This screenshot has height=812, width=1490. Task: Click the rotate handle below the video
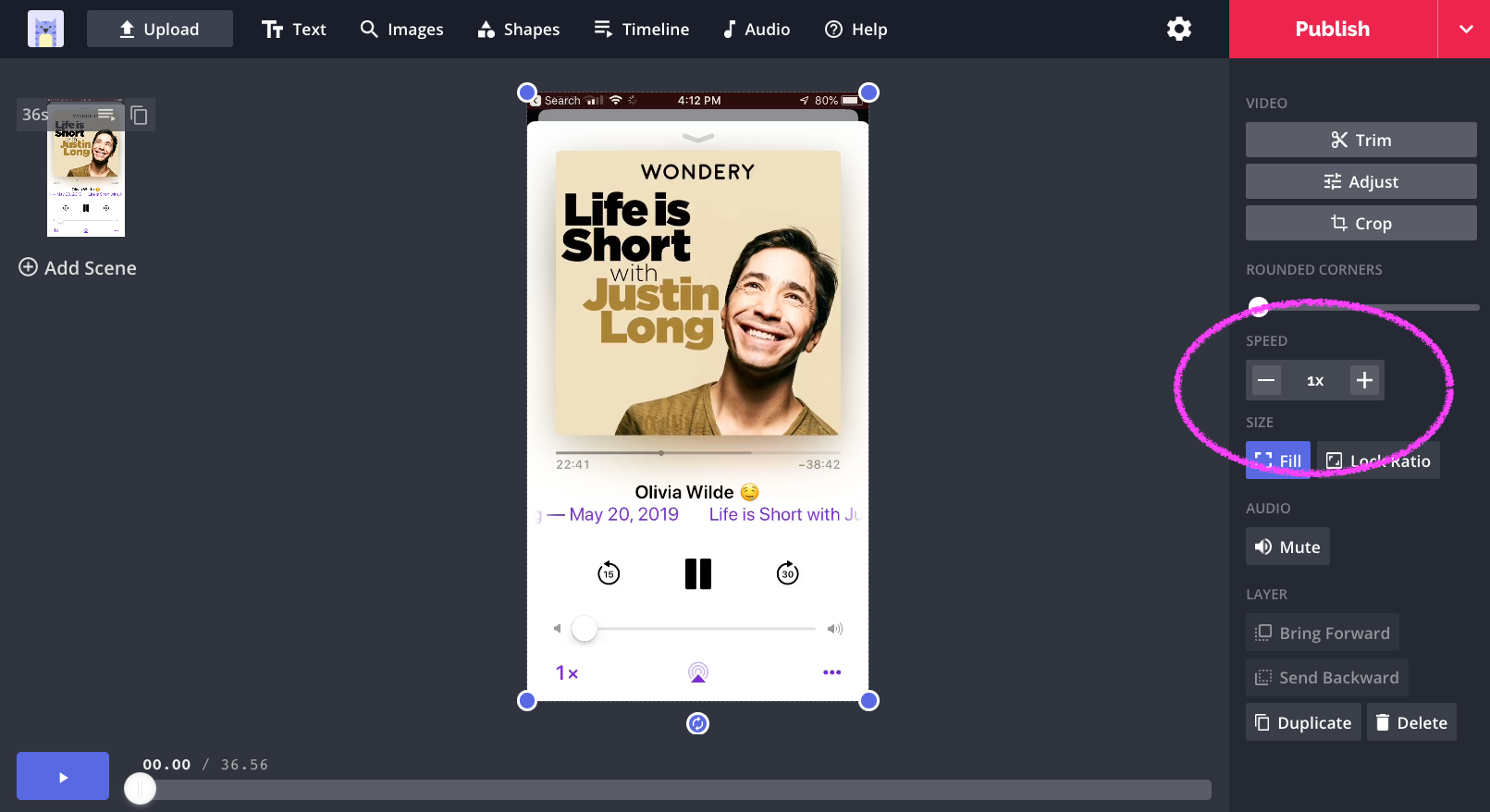pyautogui.click(x=697, y=723)
